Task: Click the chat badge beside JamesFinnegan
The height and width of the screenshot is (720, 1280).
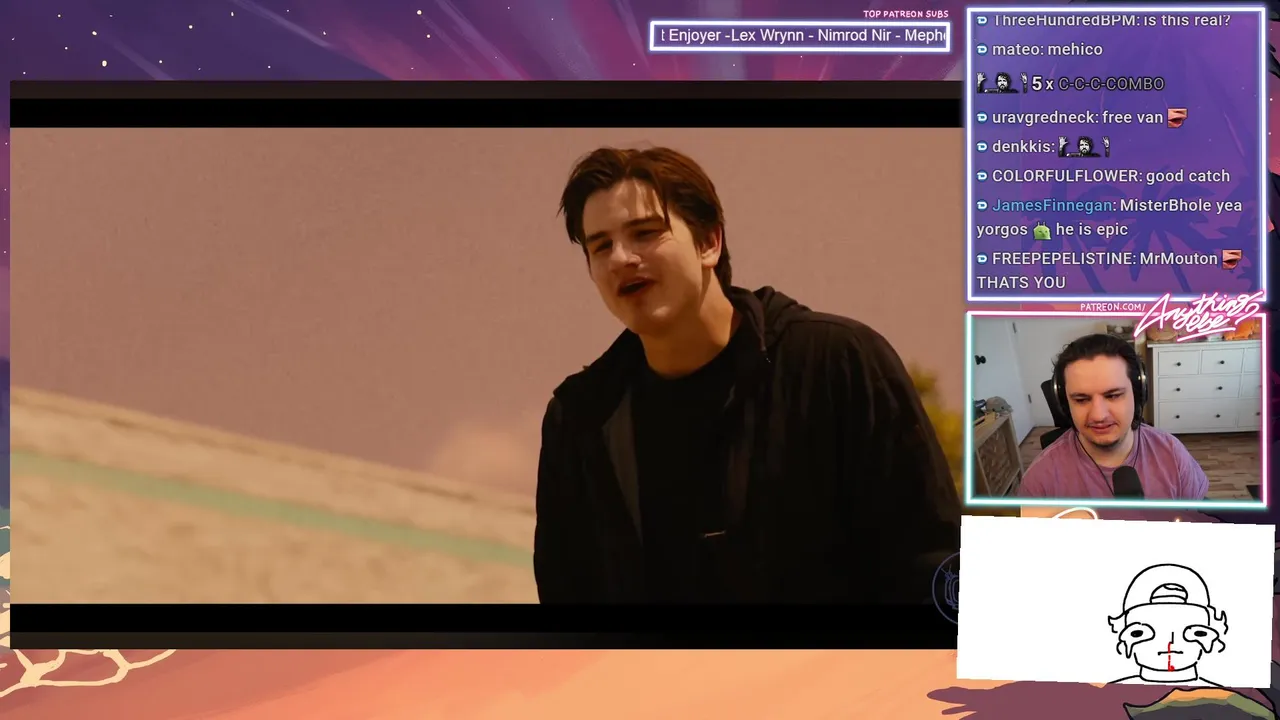Action: tap(982, 205)
